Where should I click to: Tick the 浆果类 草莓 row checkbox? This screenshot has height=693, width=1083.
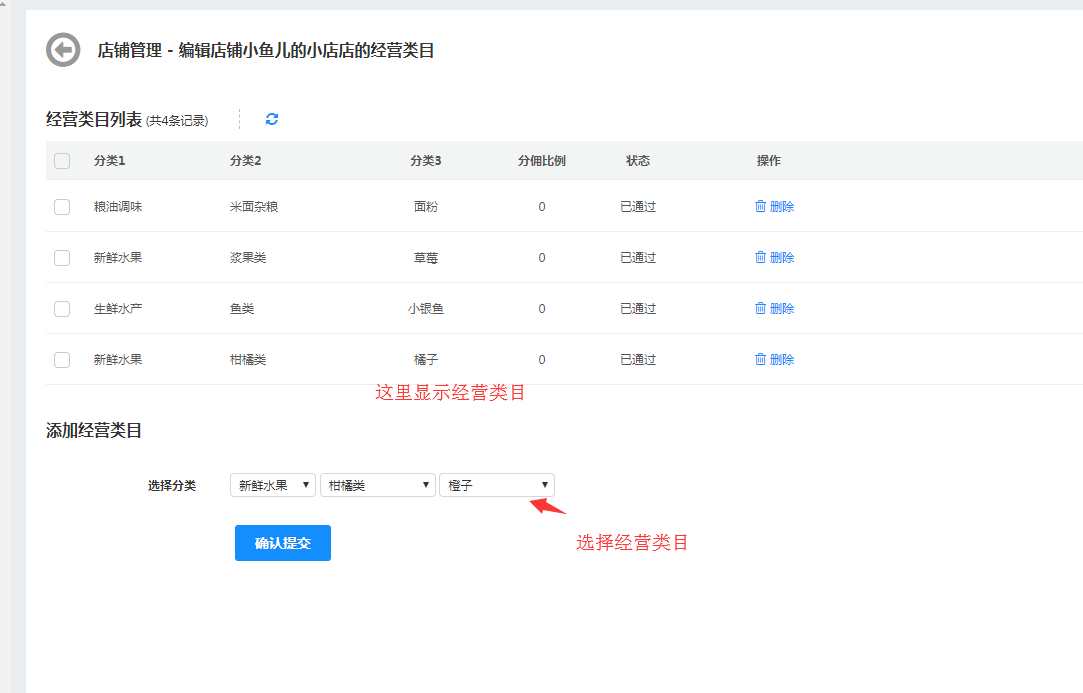(x=62, y=258)
